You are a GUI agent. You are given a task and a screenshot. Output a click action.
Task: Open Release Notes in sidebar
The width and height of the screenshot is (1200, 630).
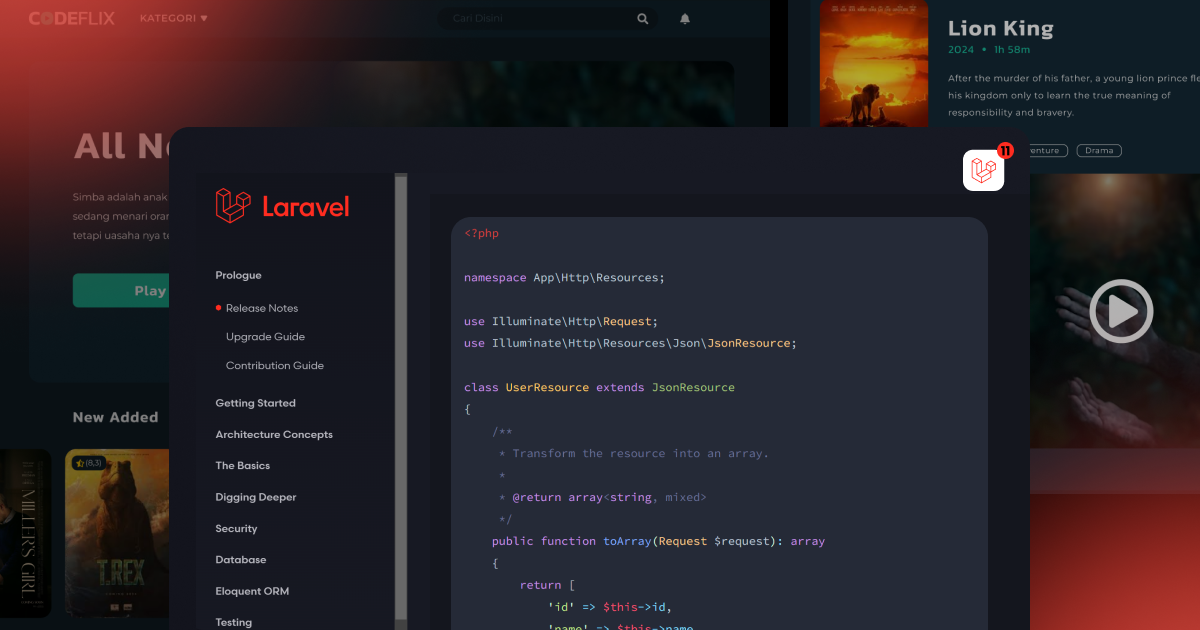(x=262, y=308)
